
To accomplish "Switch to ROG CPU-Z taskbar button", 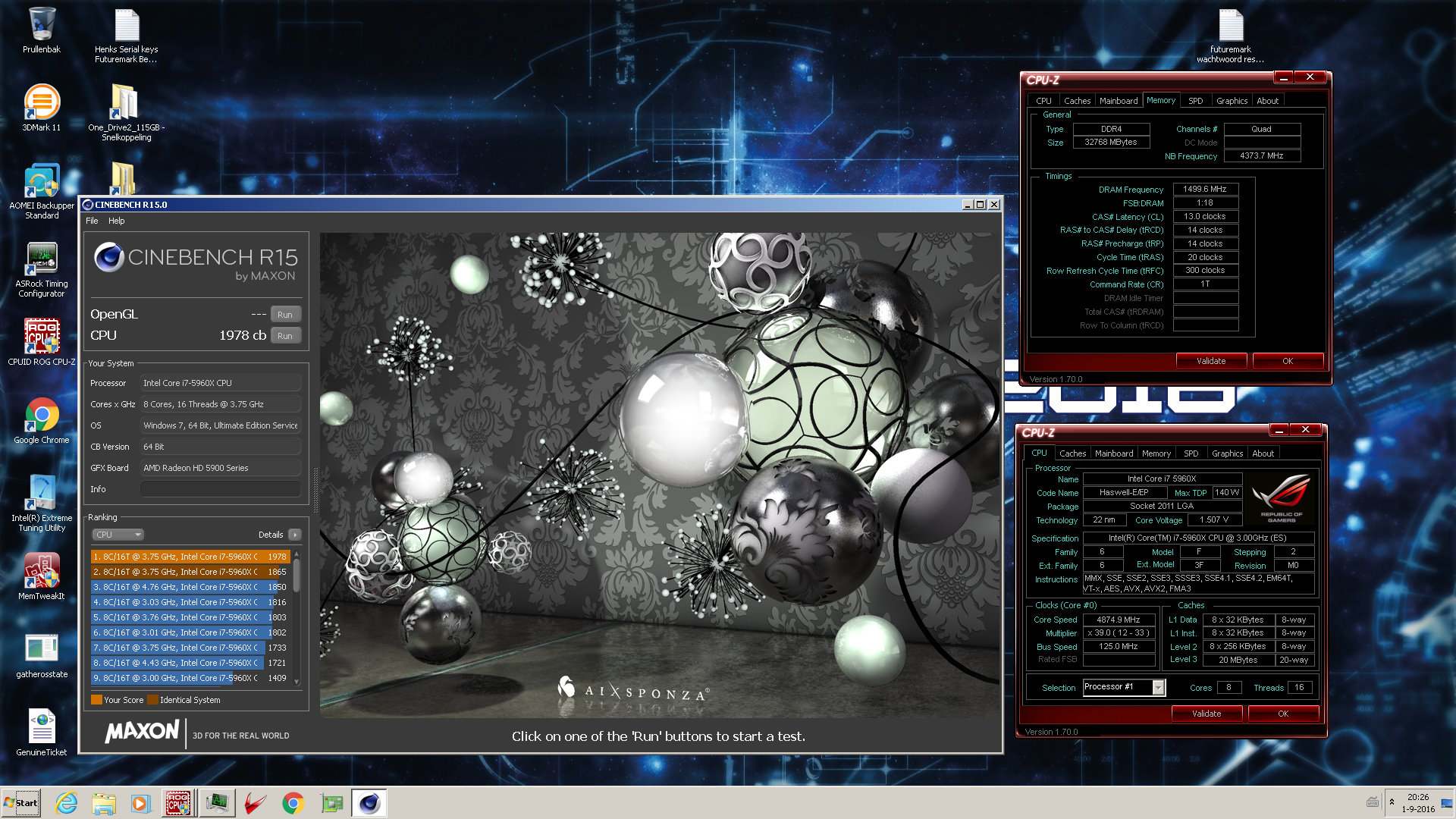I will (178, 803).
